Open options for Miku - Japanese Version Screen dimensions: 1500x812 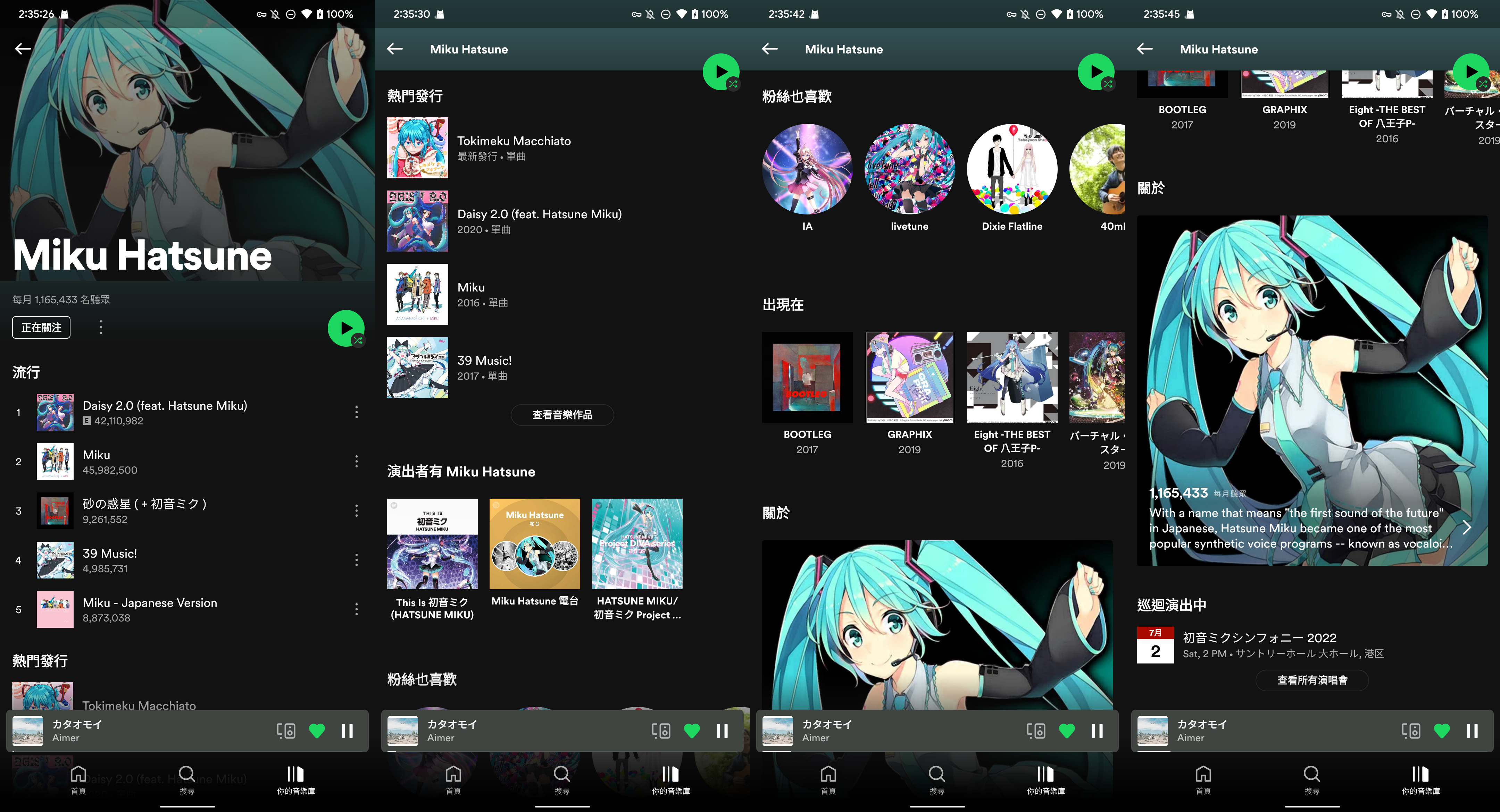(356, 609)
